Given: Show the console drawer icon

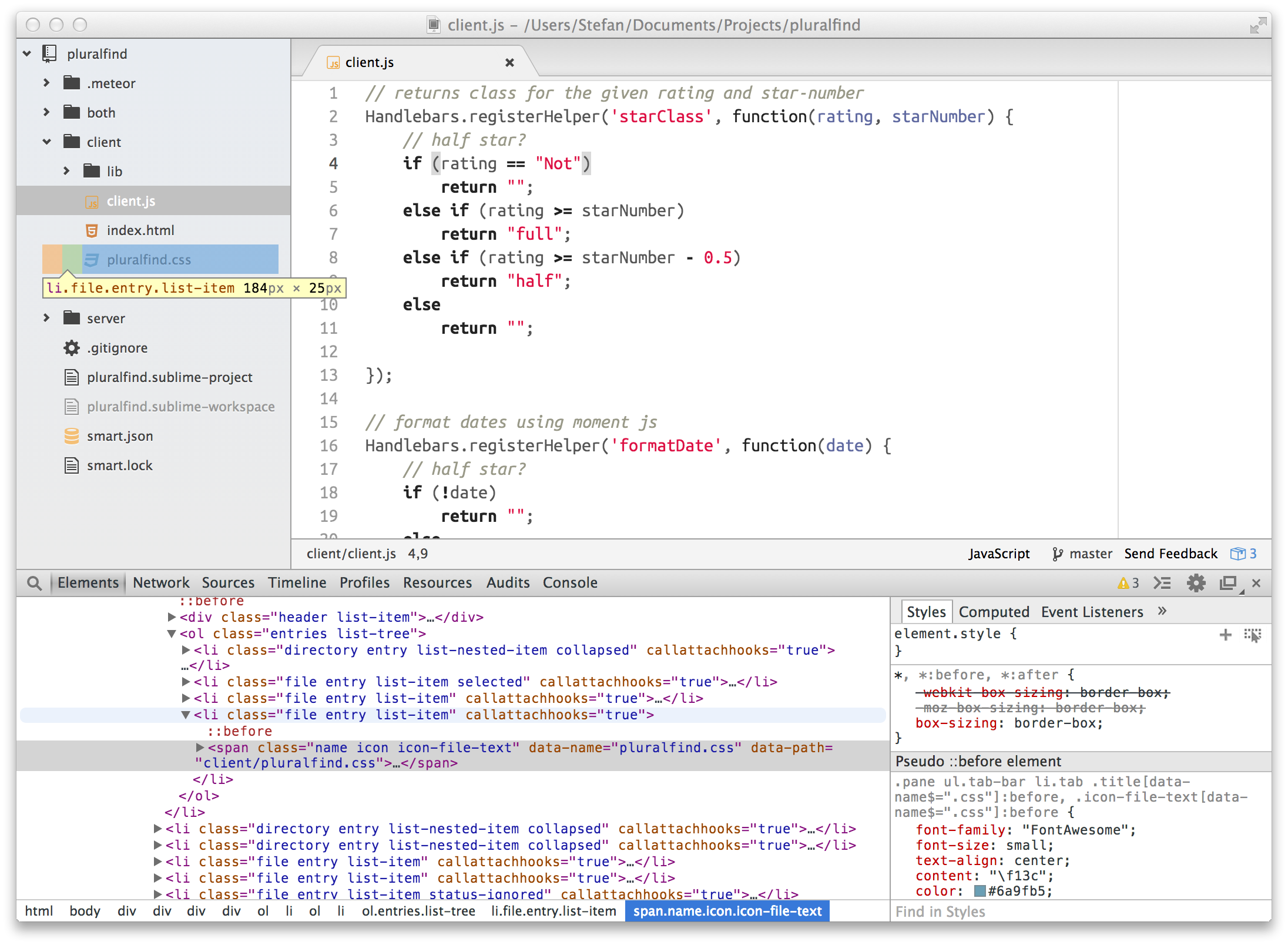Looking at the screenshot, I should pos(1162,583).
